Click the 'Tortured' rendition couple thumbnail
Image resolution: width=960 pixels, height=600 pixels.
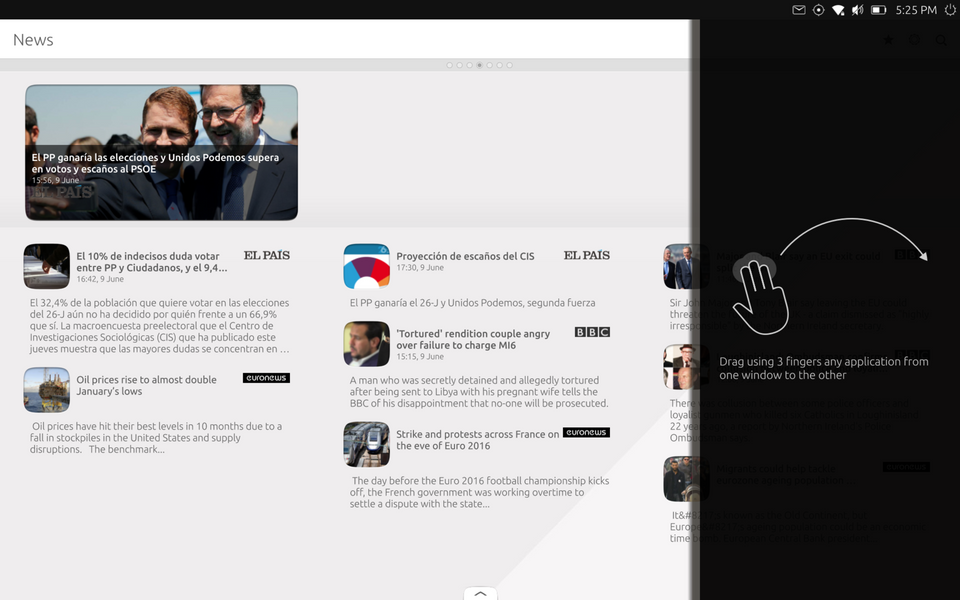[x=366, y=344]
